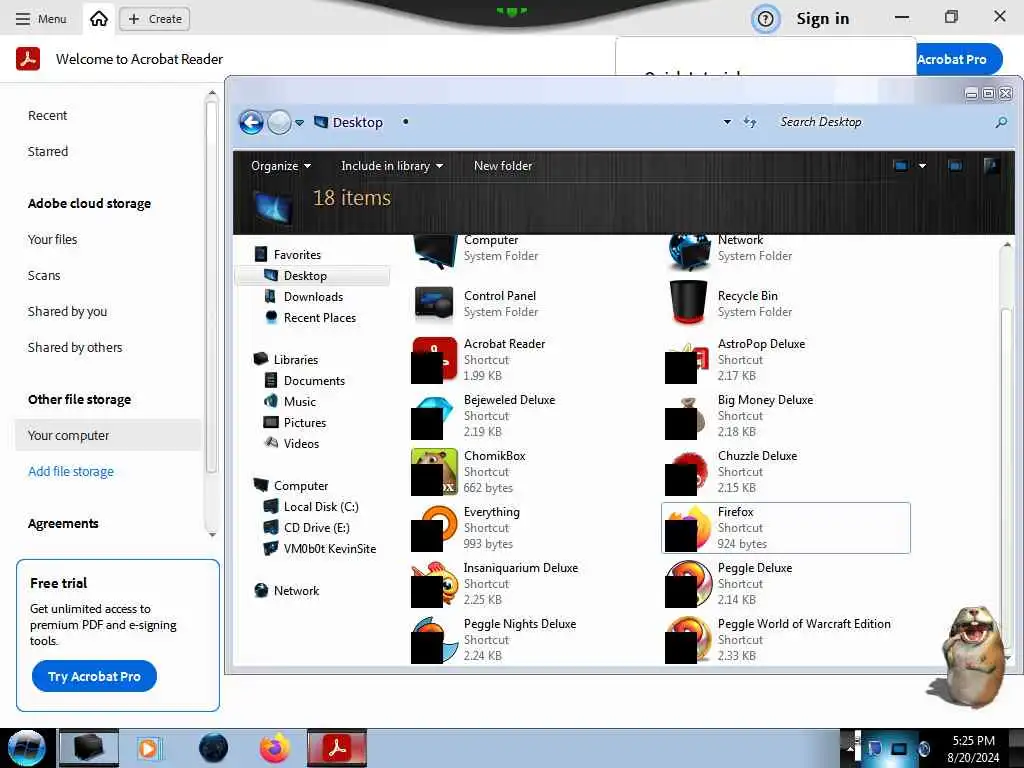Image resolution: width=1024 pixels, height=768 pixels.
Task: Select the Recycle Bin icon
Action: coord(688,303)
